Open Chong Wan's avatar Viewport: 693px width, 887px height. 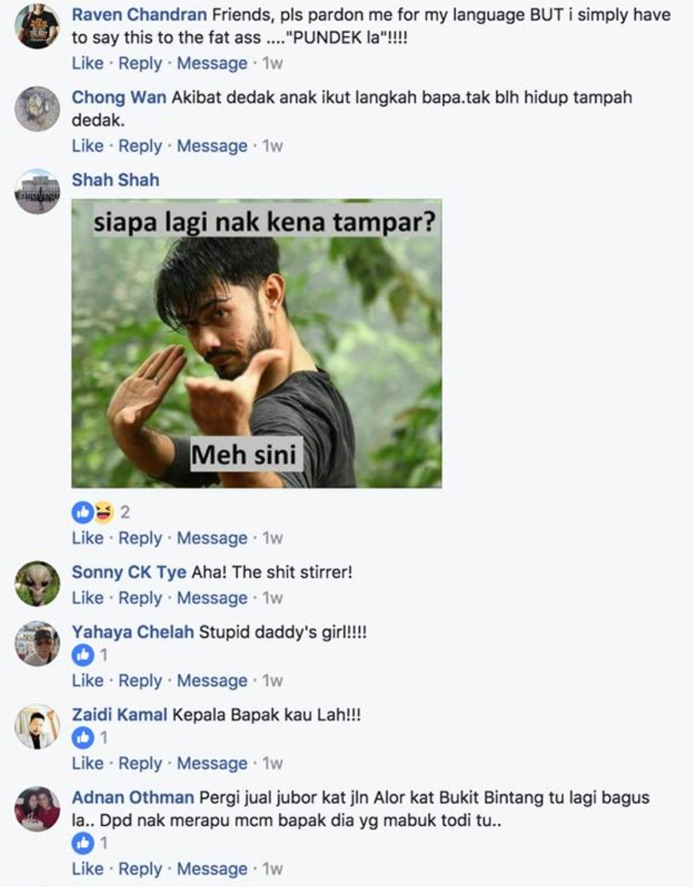click(x=37, y=109)
